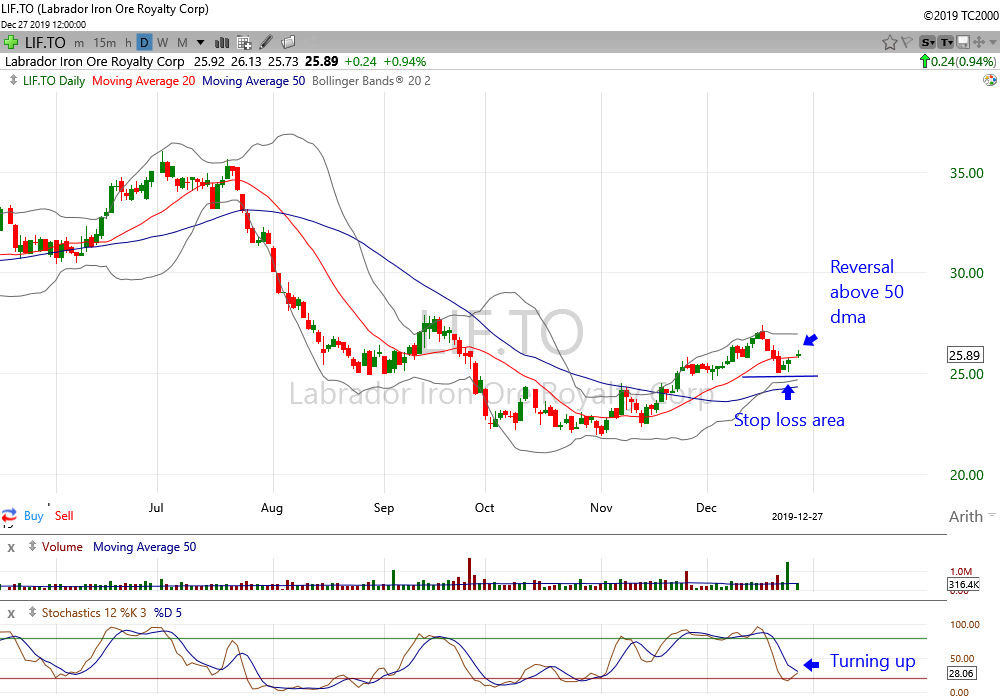This screenshot has height=700, width=1000.
Task: Click the 2019-12-27 date label
Action: click(x=797, y=516)
